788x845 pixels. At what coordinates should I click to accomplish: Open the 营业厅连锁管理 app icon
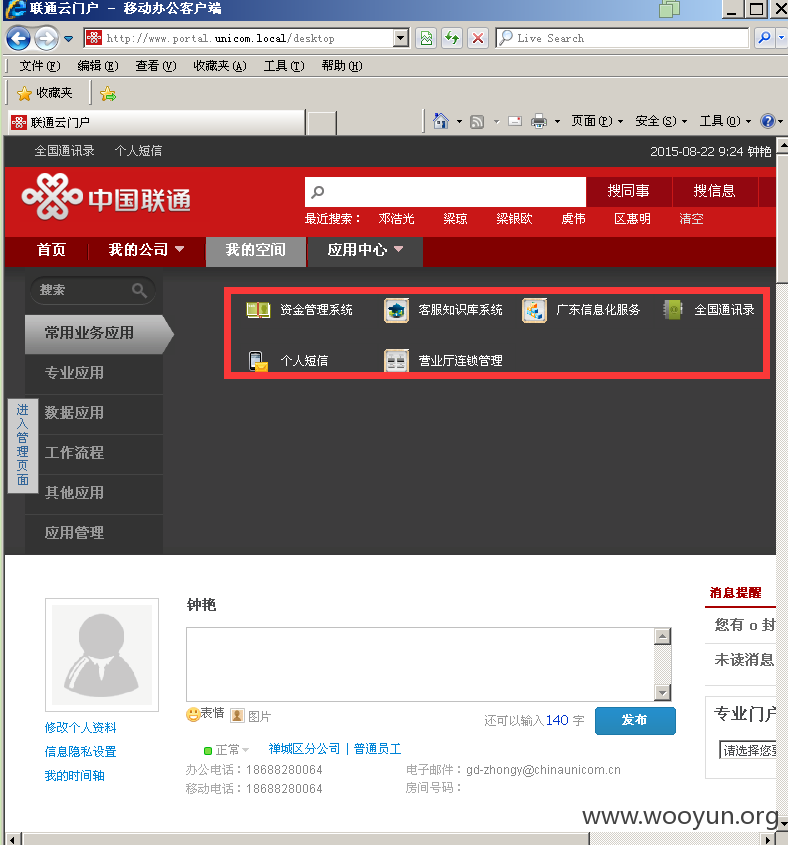[396, 361]
